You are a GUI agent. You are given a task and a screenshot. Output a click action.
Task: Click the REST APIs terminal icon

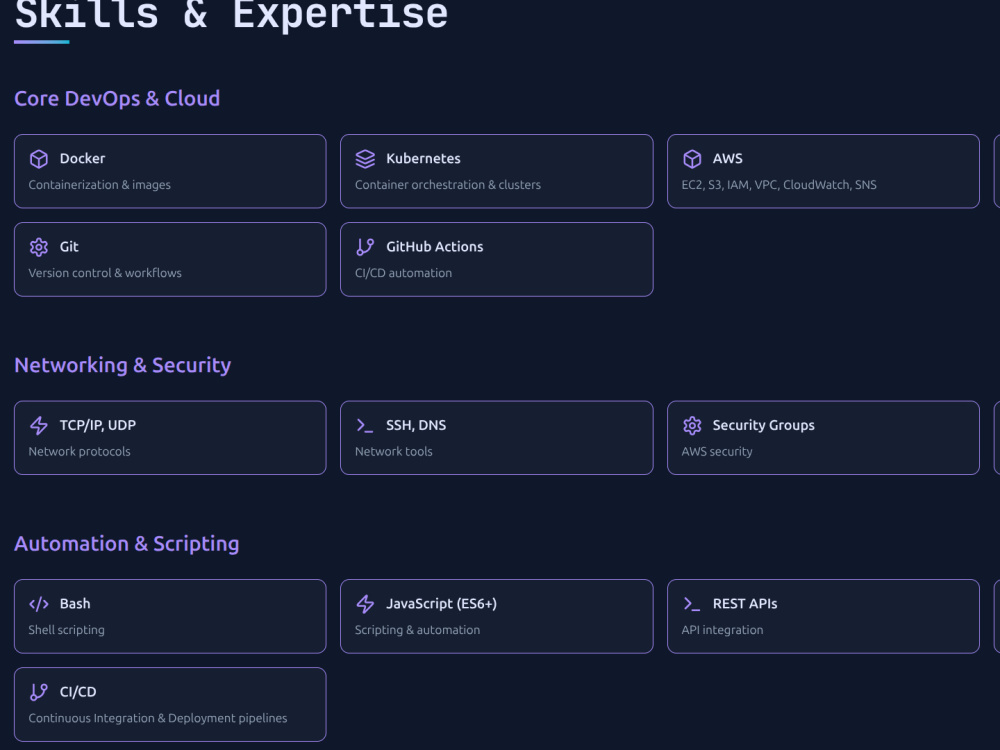692,604
